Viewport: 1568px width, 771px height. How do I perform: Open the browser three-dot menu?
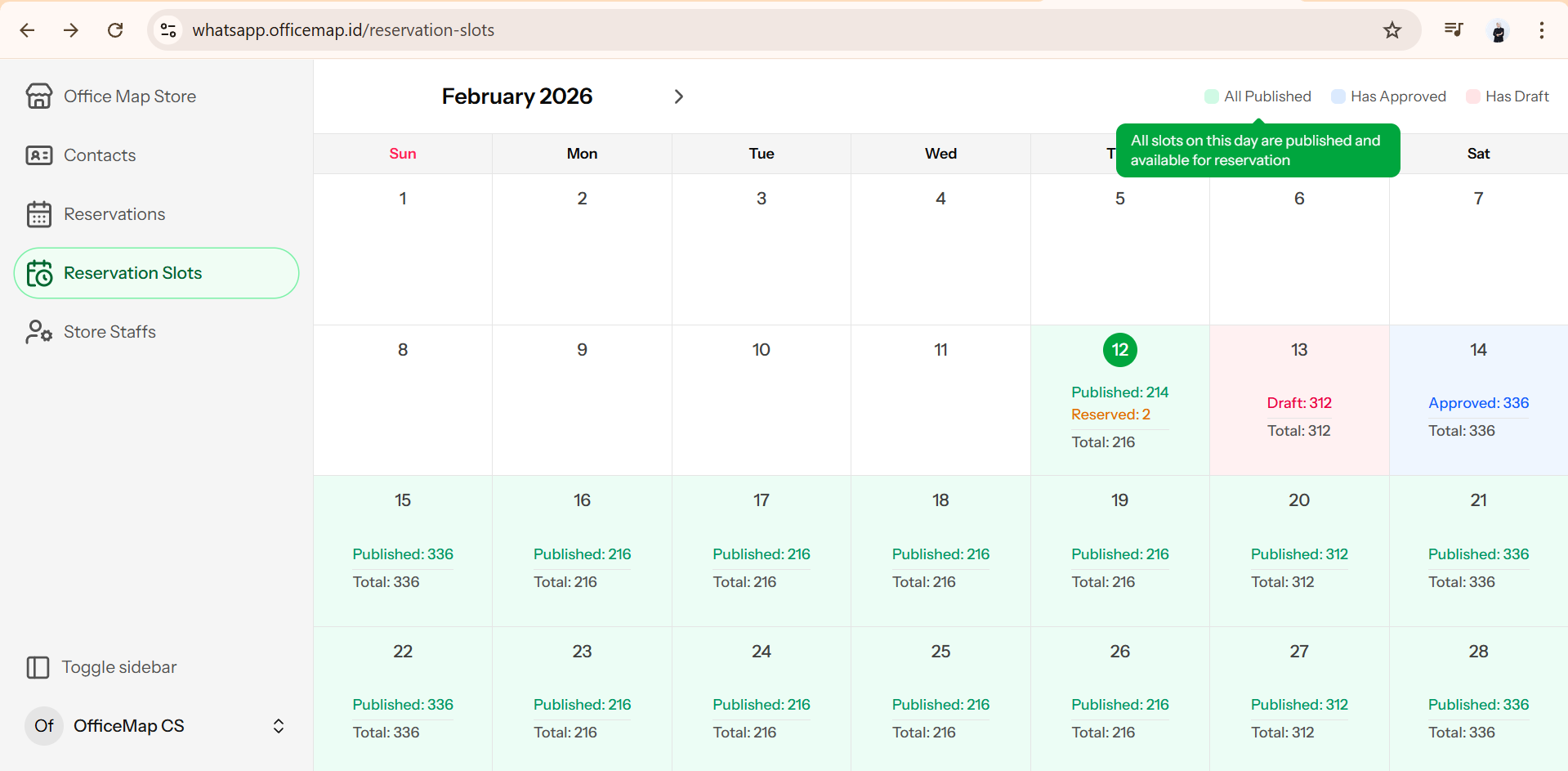pyautogui.click(x=1541, y=30)
